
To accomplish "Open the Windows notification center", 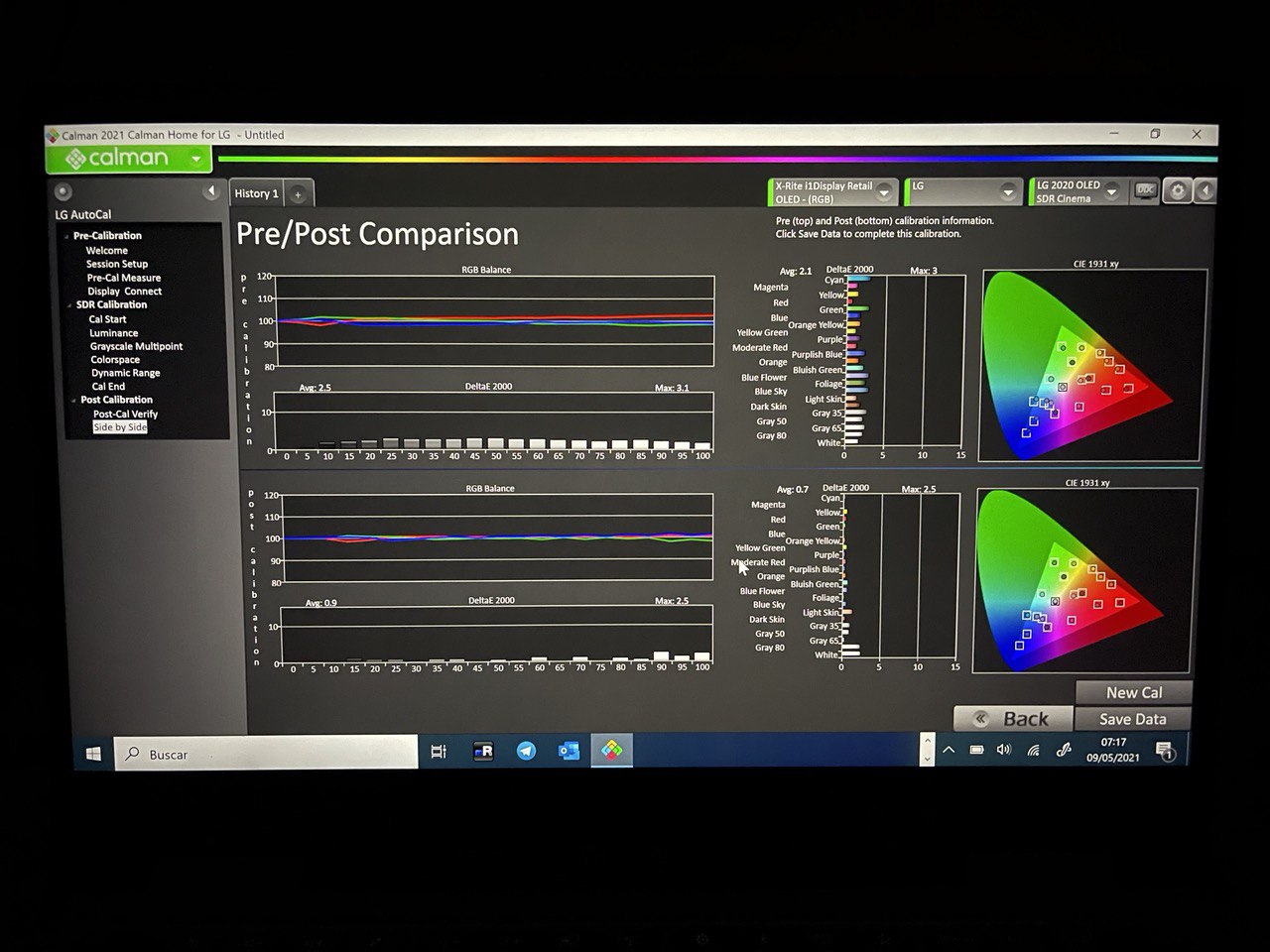I will point(1166,752).
